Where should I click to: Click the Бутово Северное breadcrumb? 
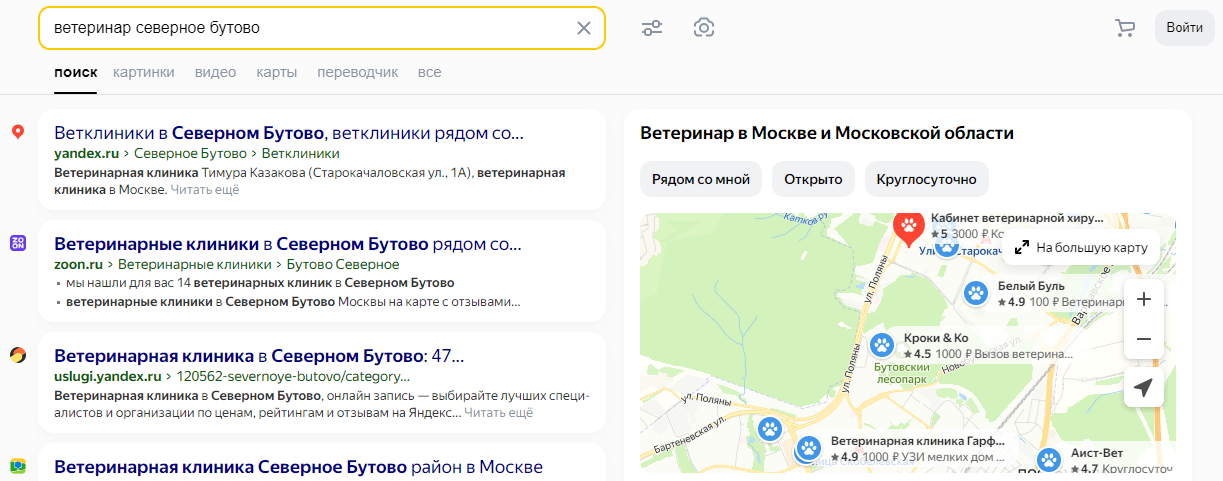tap(343, 265)
